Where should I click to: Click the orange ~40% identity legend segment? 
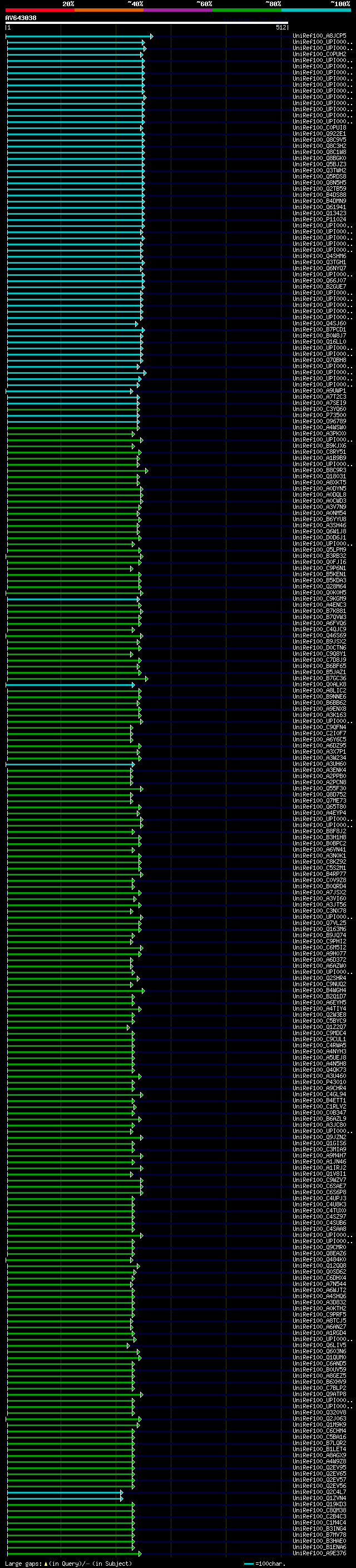109,10
